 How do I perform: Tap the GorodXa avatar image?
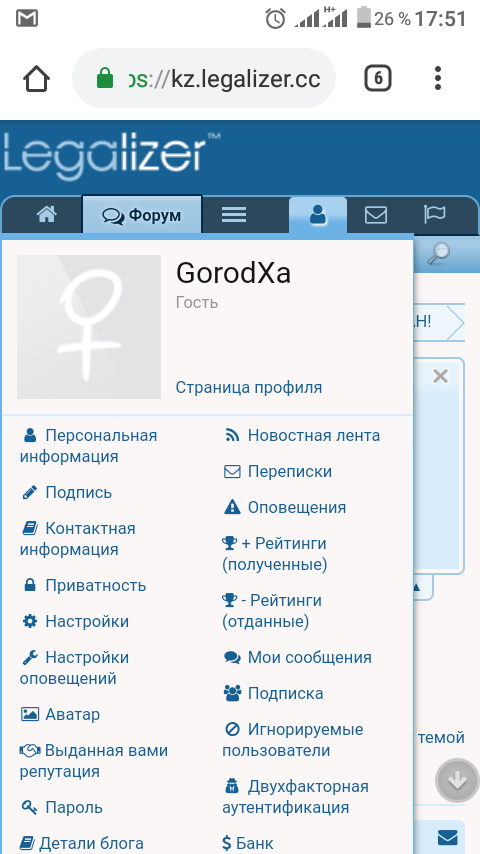[x=89, y=327]
